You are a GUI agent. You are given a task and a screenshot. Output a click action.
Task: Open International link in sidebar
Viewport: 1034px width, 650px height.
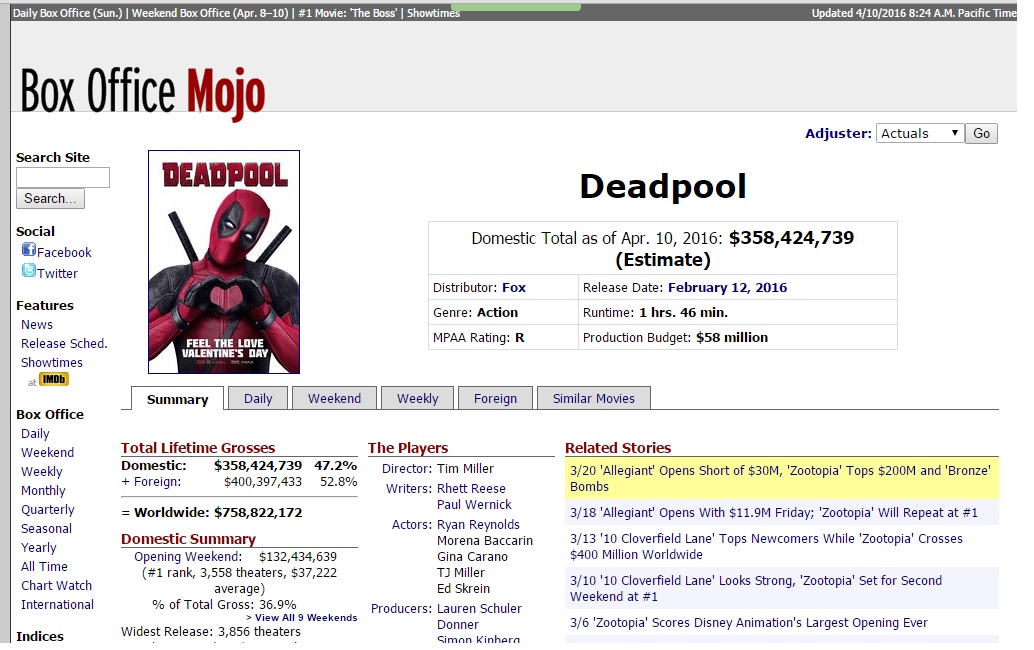[57, 605]
